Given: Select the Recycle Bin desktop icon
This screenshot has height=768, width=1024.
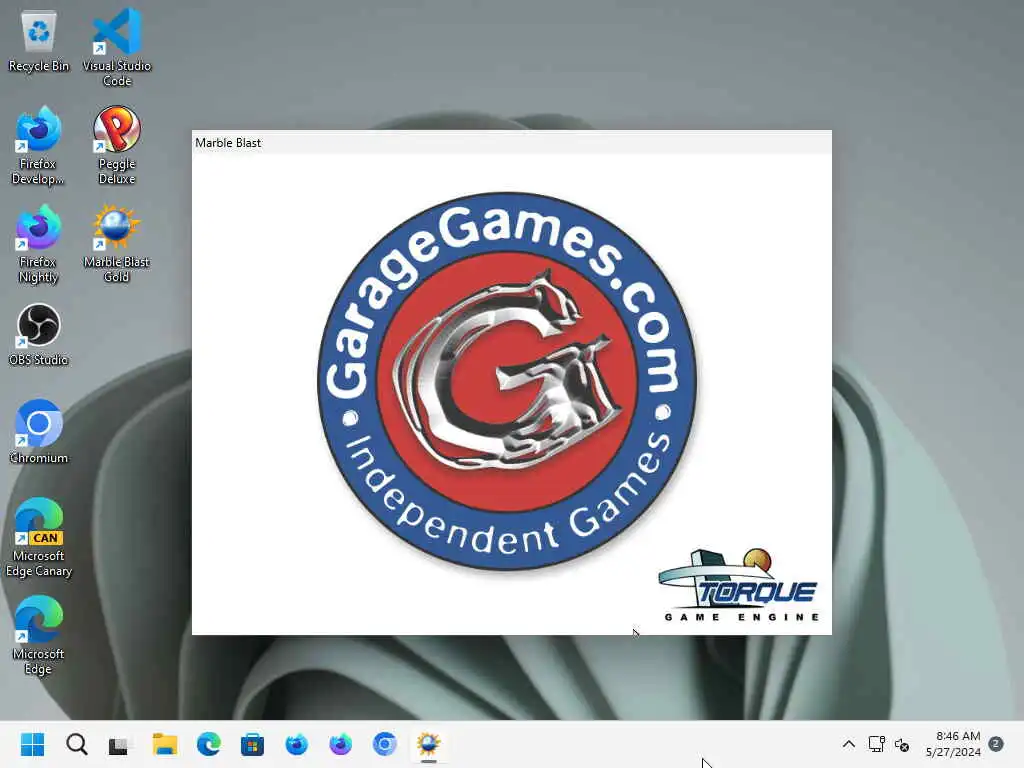Looking at the screenshot, I should coord(39,41).
